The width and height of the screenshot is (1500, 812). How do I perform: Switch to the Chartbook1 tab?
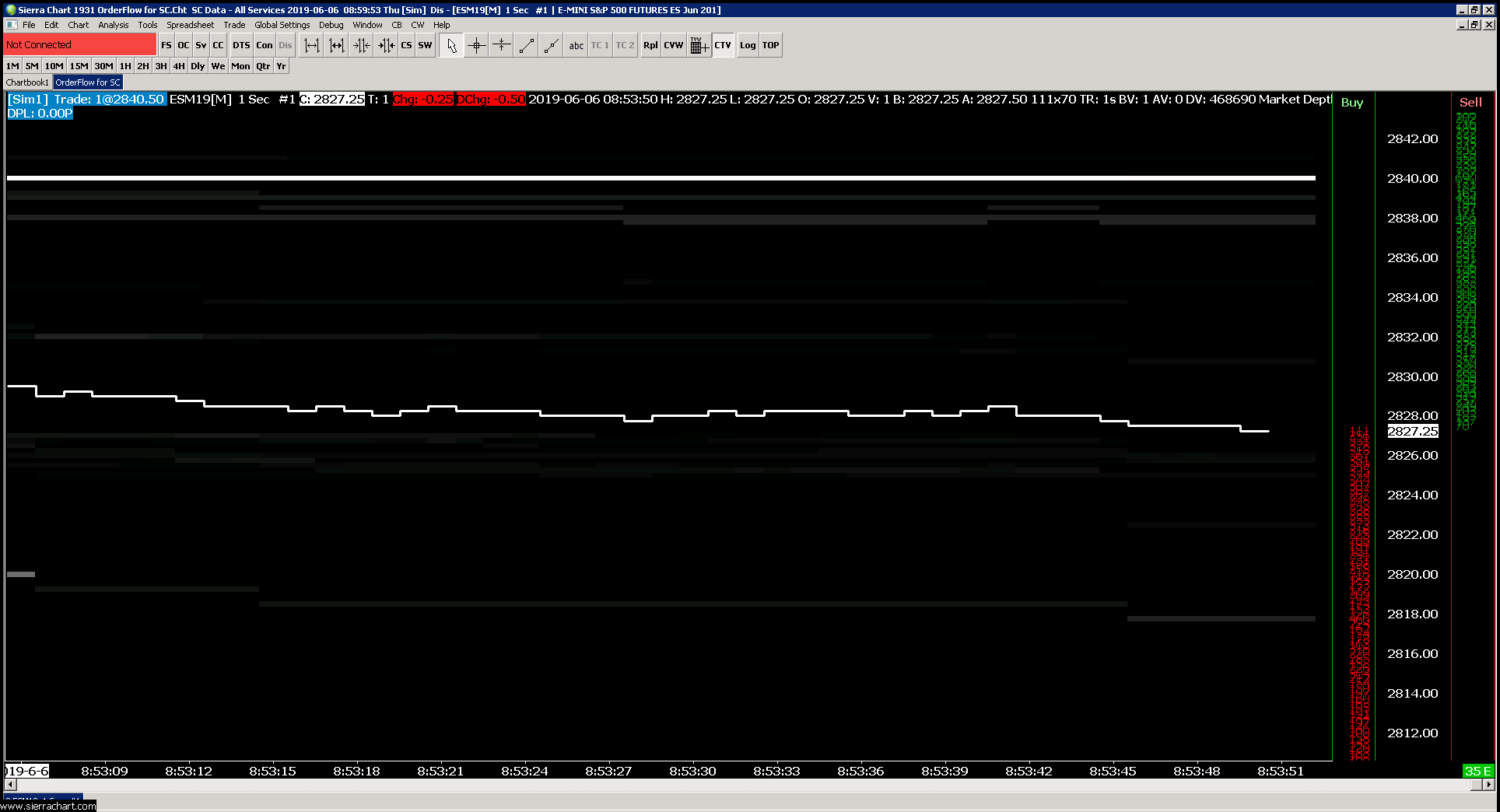point(27,82)
